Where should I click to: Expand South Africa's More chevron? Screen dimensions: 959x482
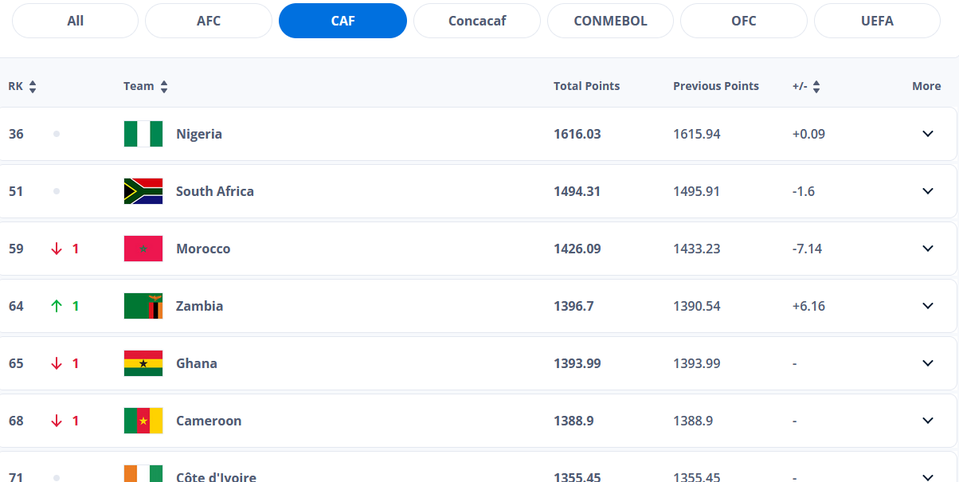click(927, 191)
